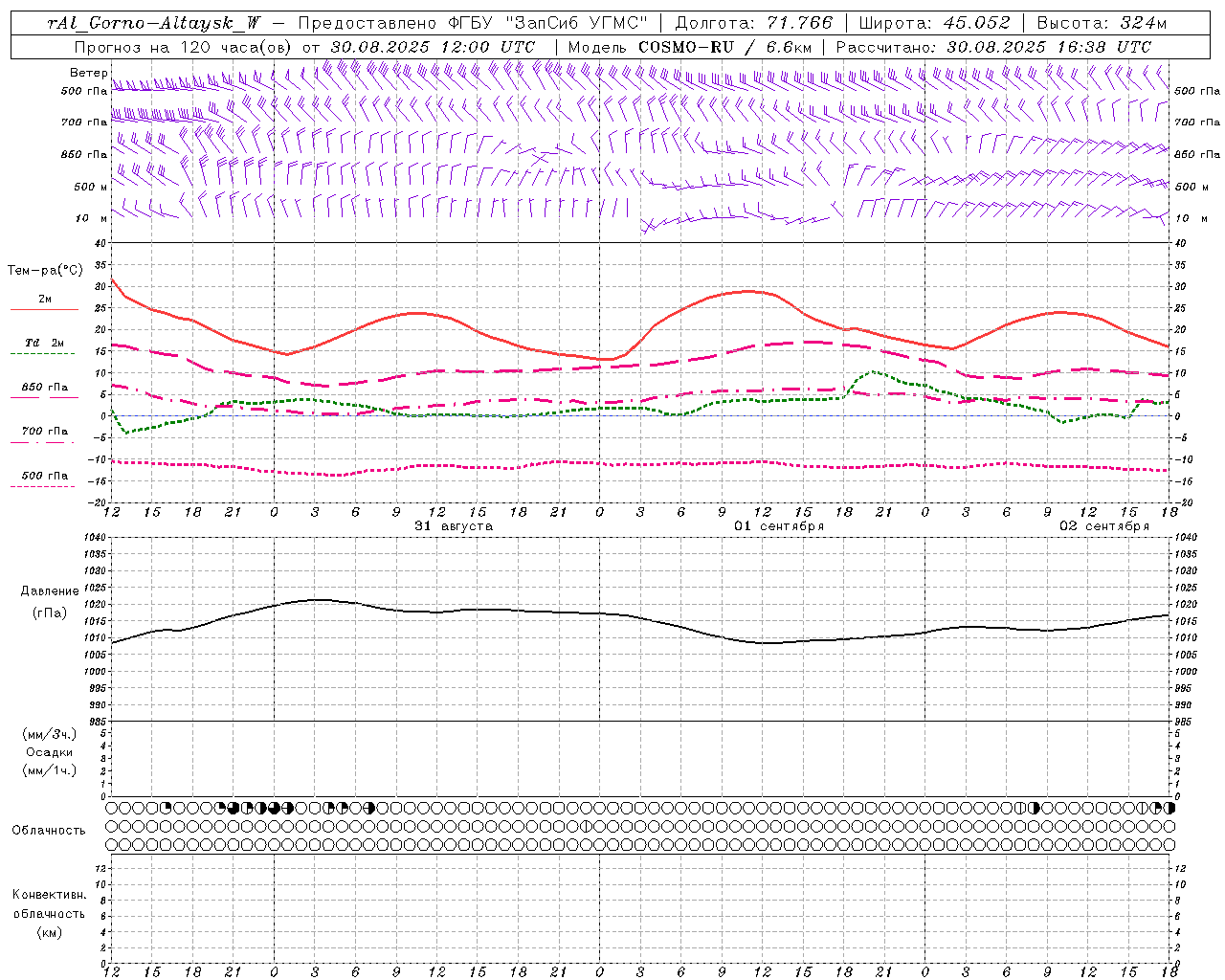This screenshot has height=980, width=1225.
Task: Click the Давление pressure panel label
Action: [x=50, y=591]
